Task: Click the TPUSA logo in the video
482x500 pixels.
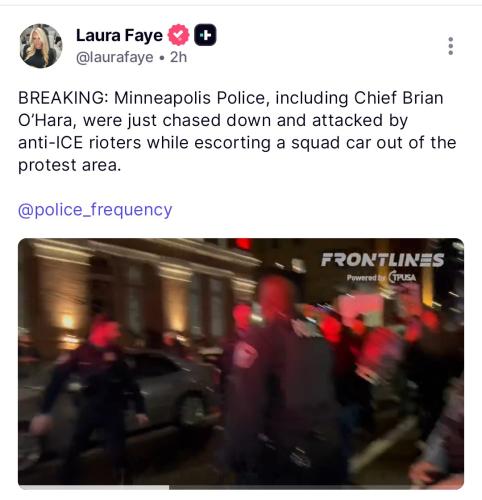Action: point(403,277)
